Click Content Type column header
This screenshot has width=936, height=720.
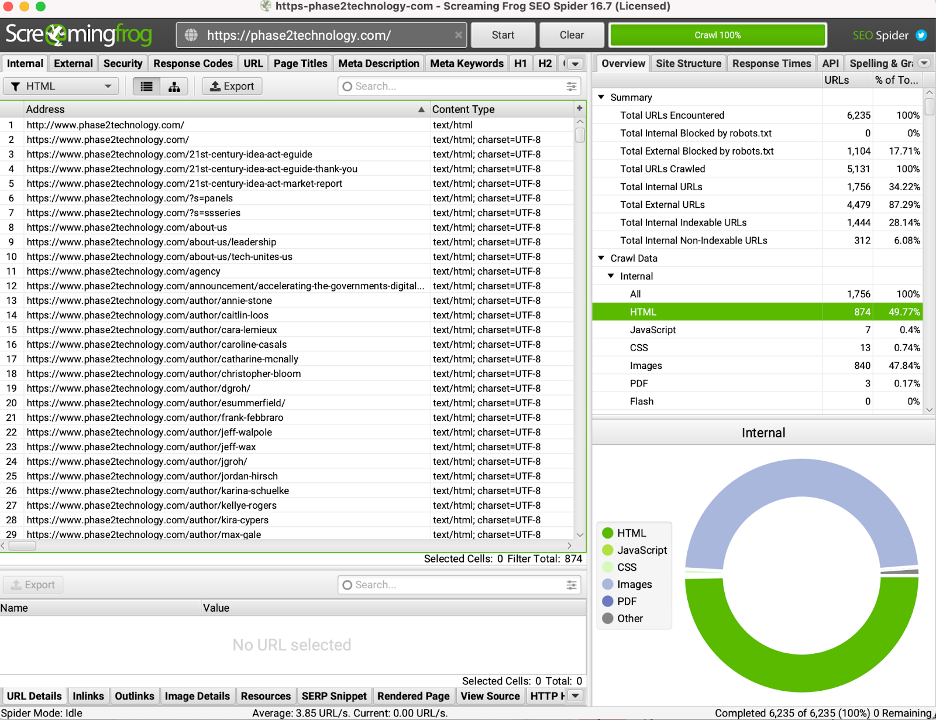click(x=501, y=109)
